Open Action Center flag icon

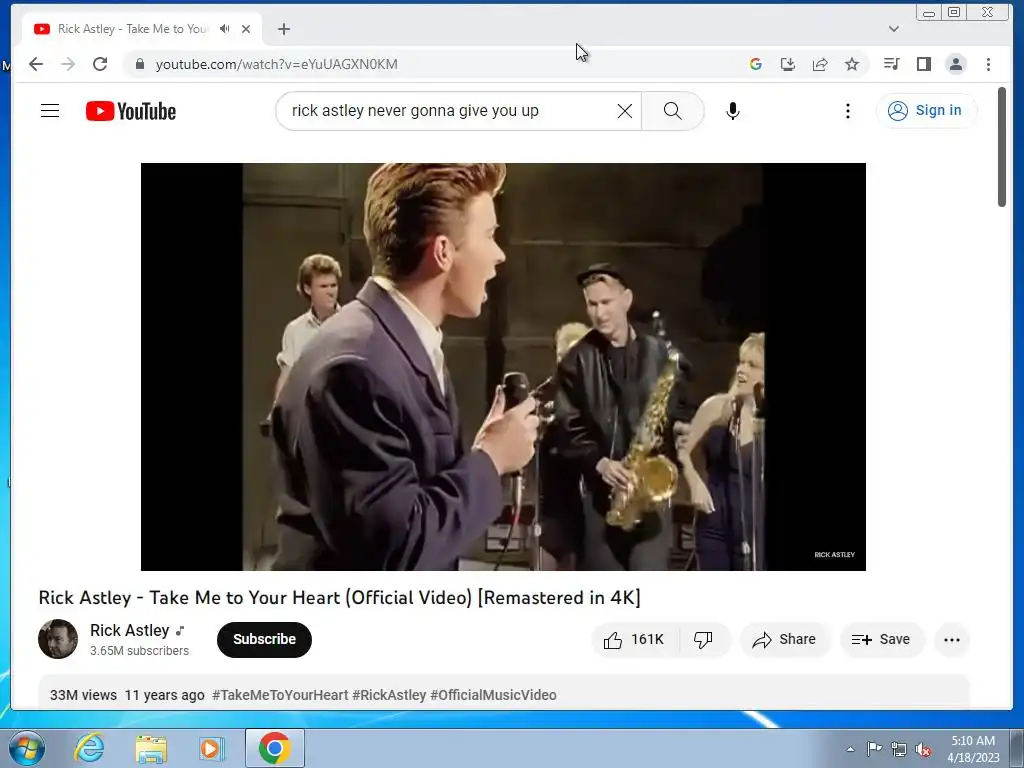pyautogui.click(x=874, y=748)
